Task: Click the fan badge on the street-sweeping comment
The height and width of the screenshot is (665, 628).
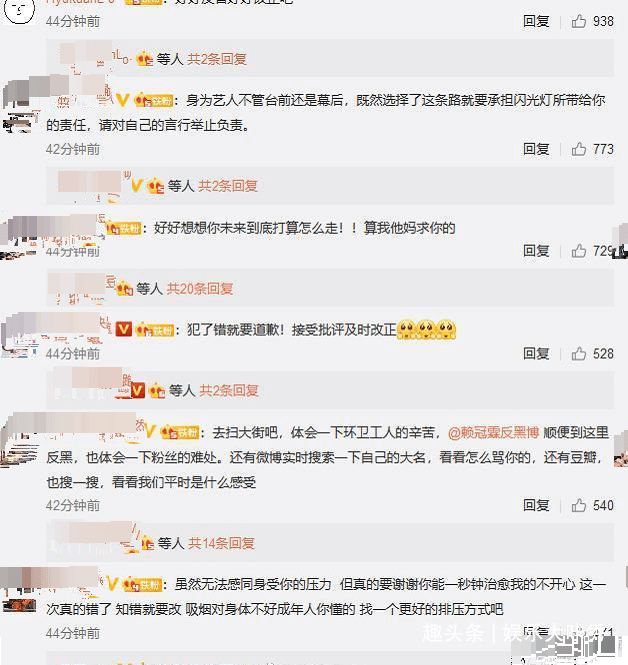Action: pos(180,433)
